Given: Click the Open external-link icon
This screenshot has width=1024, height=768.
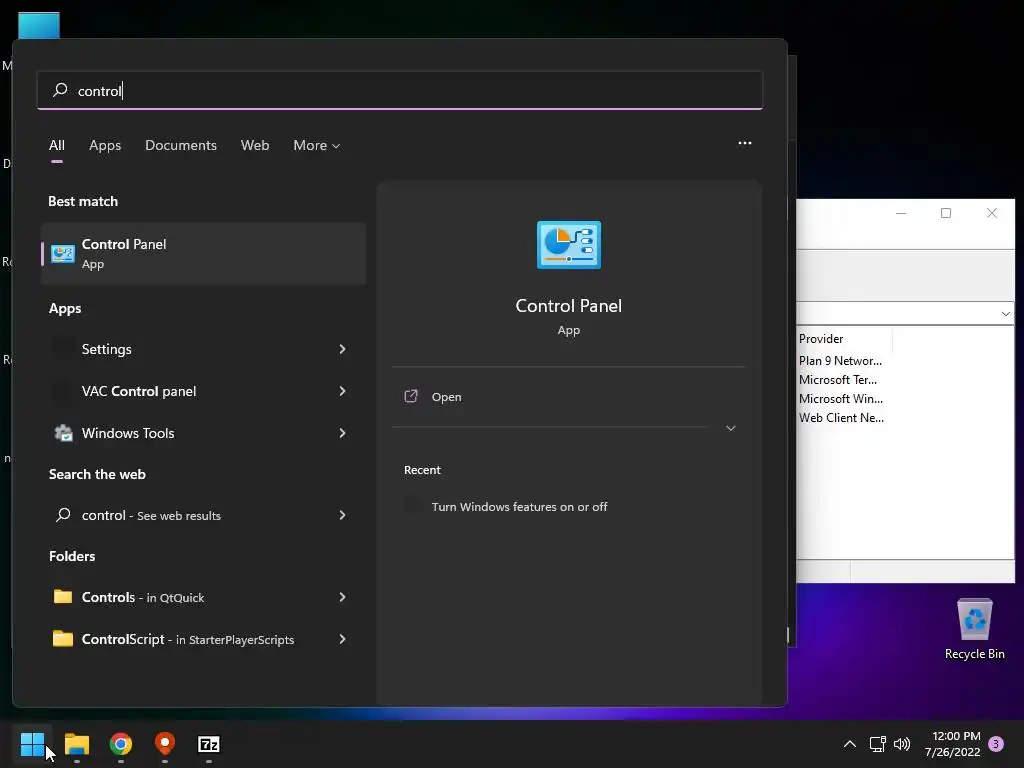Looking at the screenshot, I should (411, 396).
